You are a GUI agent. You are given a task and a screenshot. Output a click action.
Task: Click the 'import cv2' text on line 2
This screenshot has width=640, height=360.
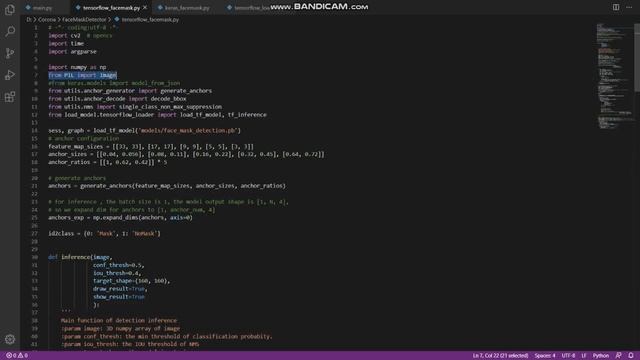point(64,36)
